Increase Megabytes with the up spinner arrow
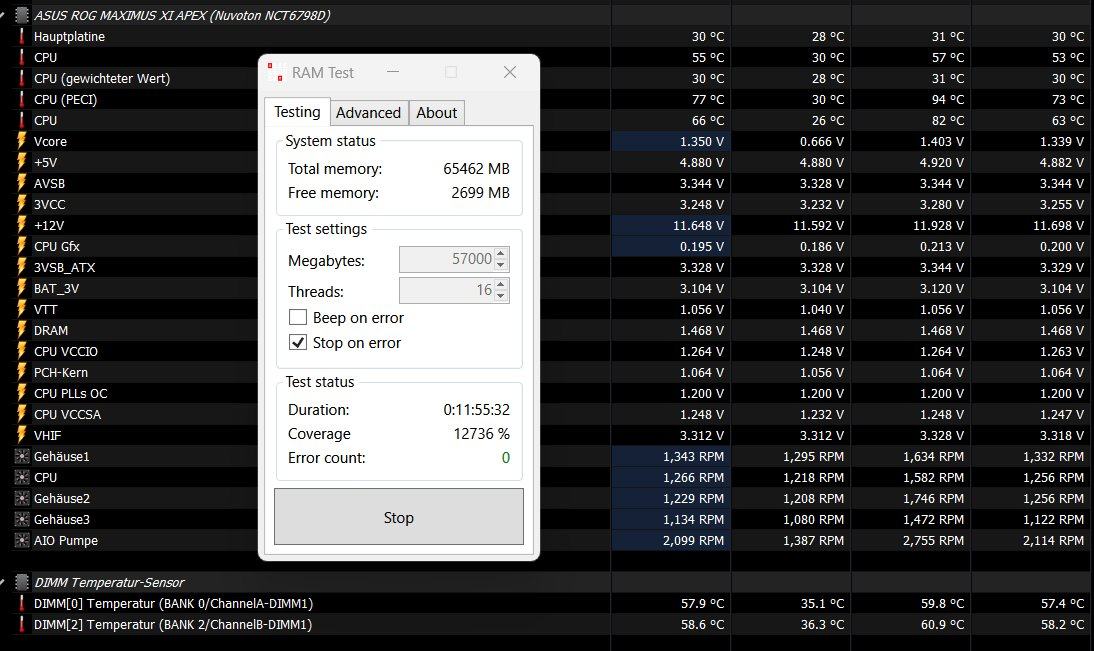 500,254
